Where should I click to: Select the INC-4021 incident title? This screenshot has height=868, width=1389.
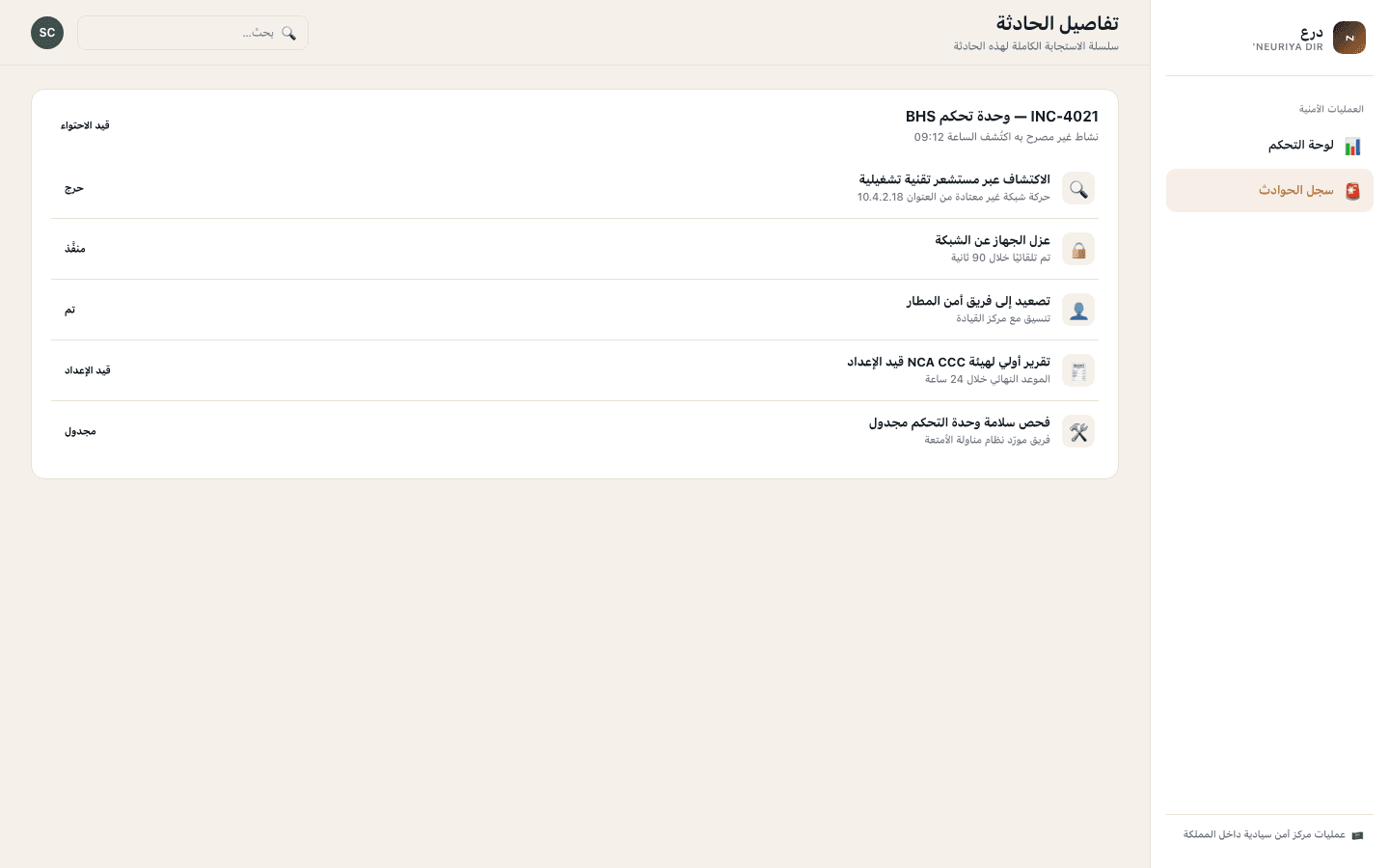(1001, 117)
